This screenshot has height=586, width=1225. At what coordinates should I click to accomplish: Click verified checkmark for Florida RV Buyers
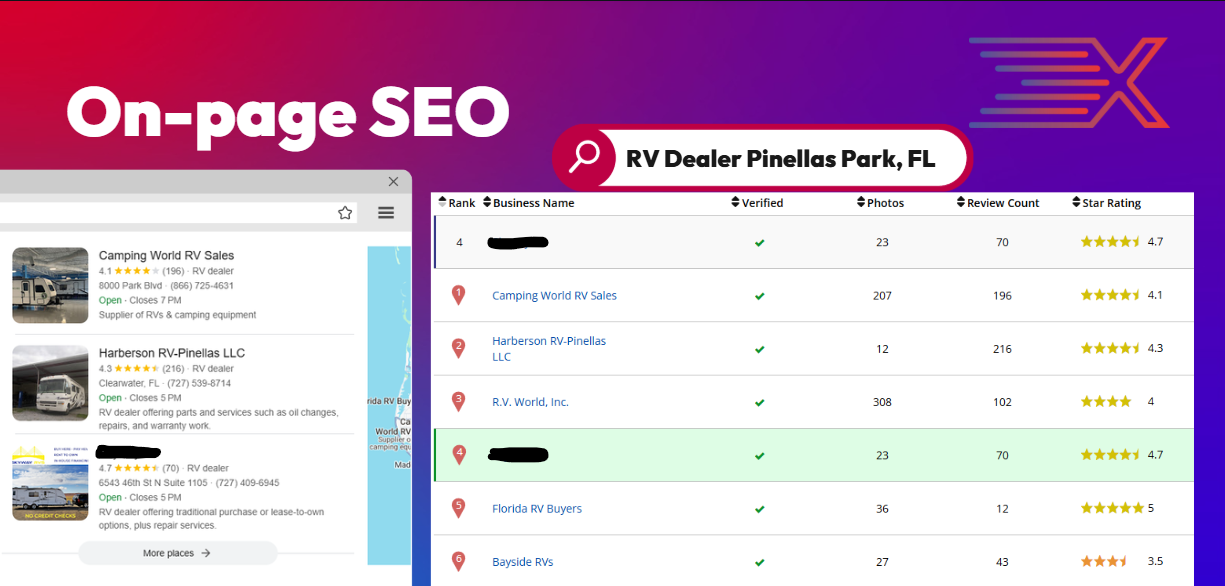[760, 509]
